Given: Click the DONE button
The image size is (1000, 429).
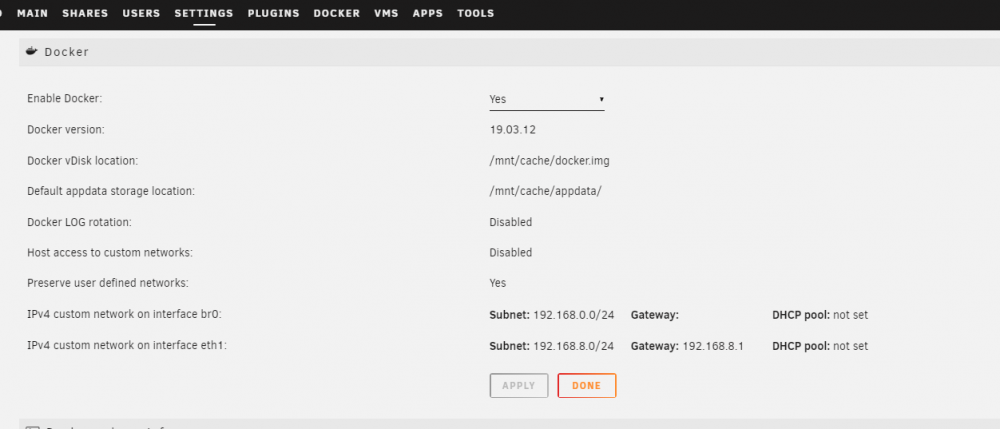Looking at the screenshot, I should pyautogui.click(x=587, y=386).
